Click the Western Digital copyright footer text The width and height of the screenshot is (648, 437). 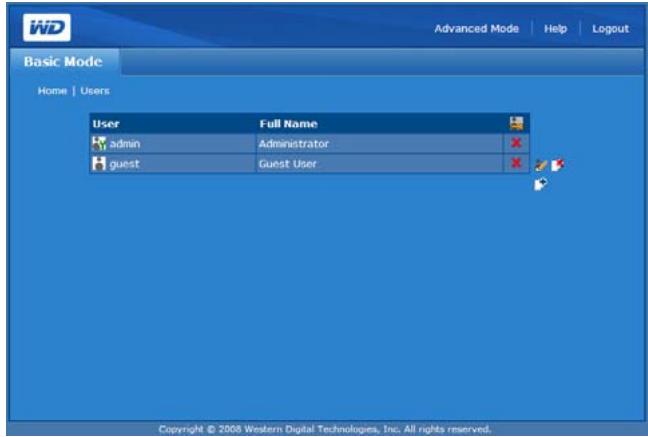point(325,429)
